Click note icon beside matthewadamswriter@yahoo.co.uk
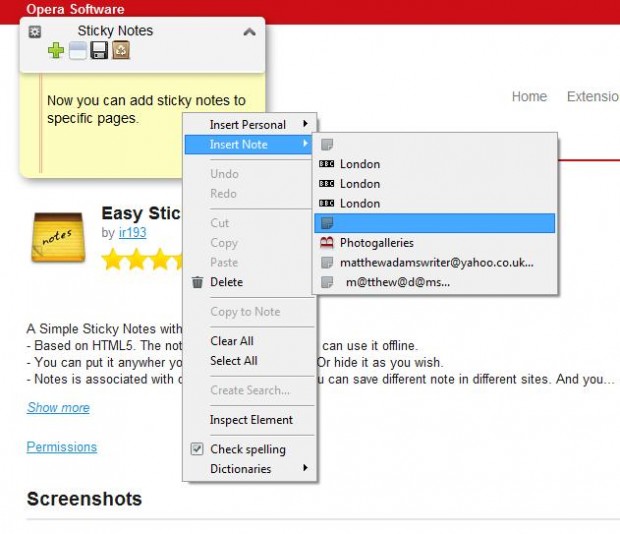The image size is (620, 534). click(327, 262)
